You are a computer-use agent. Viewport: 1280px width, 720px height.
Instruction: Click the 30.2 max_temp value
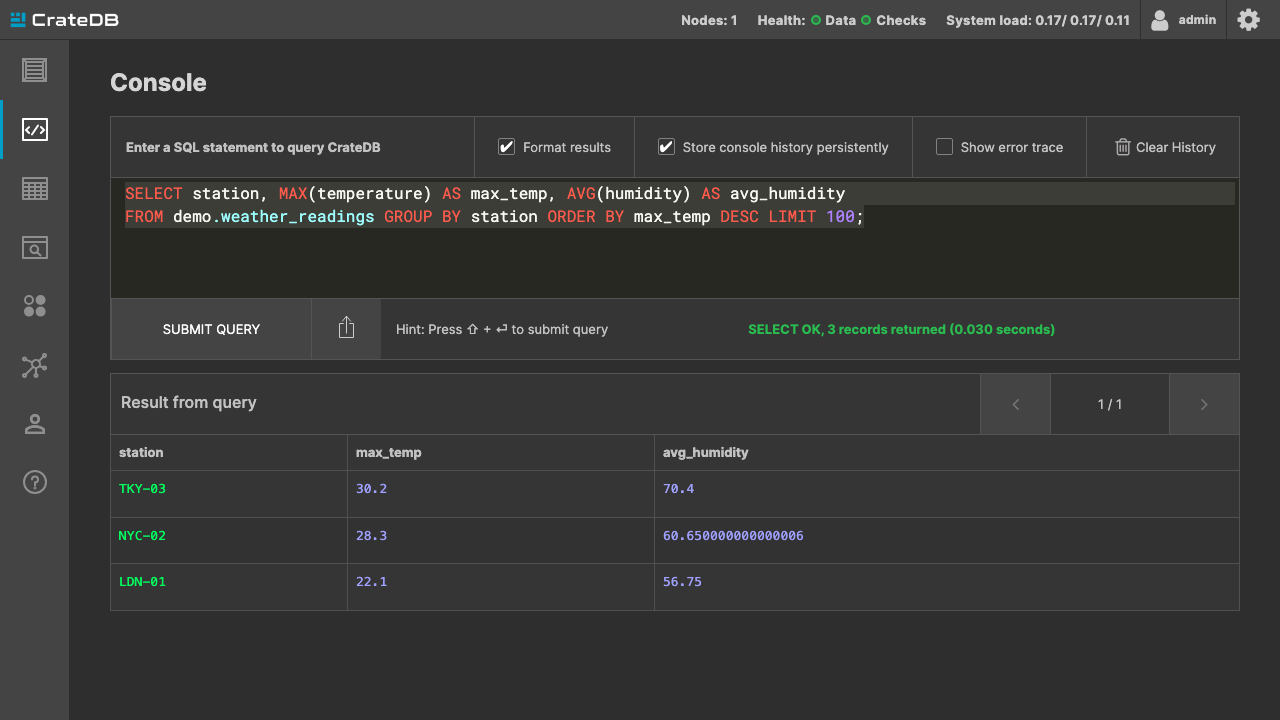point(371,489)
